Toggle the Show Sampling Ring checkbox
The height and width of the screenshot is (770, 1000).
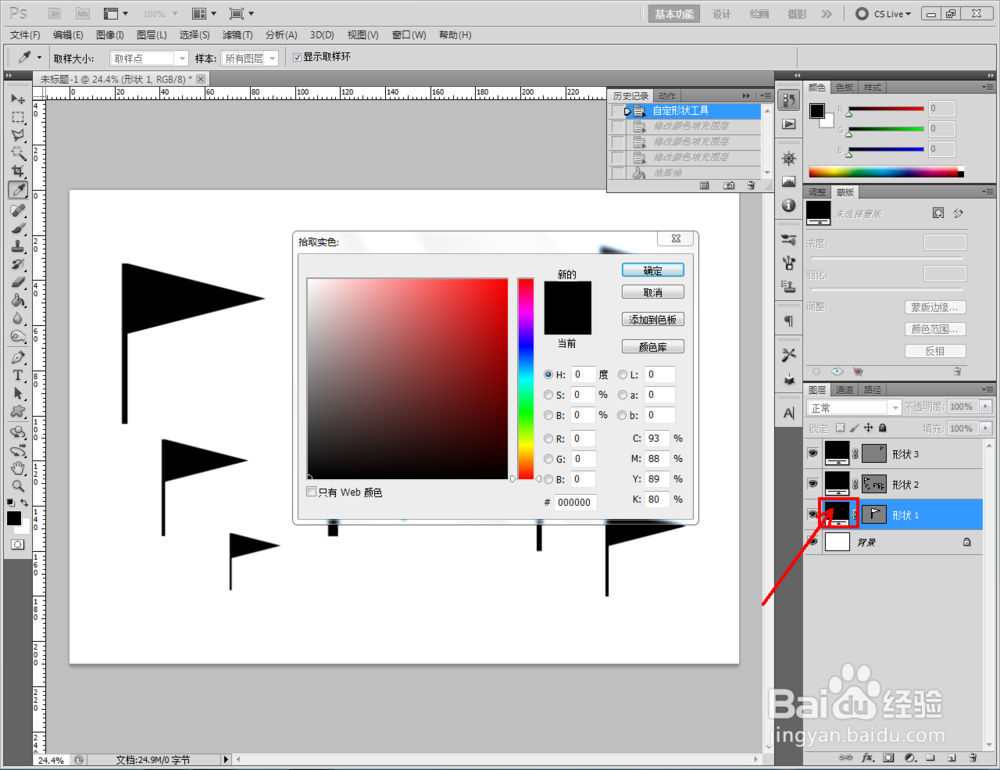pos(297,57)
